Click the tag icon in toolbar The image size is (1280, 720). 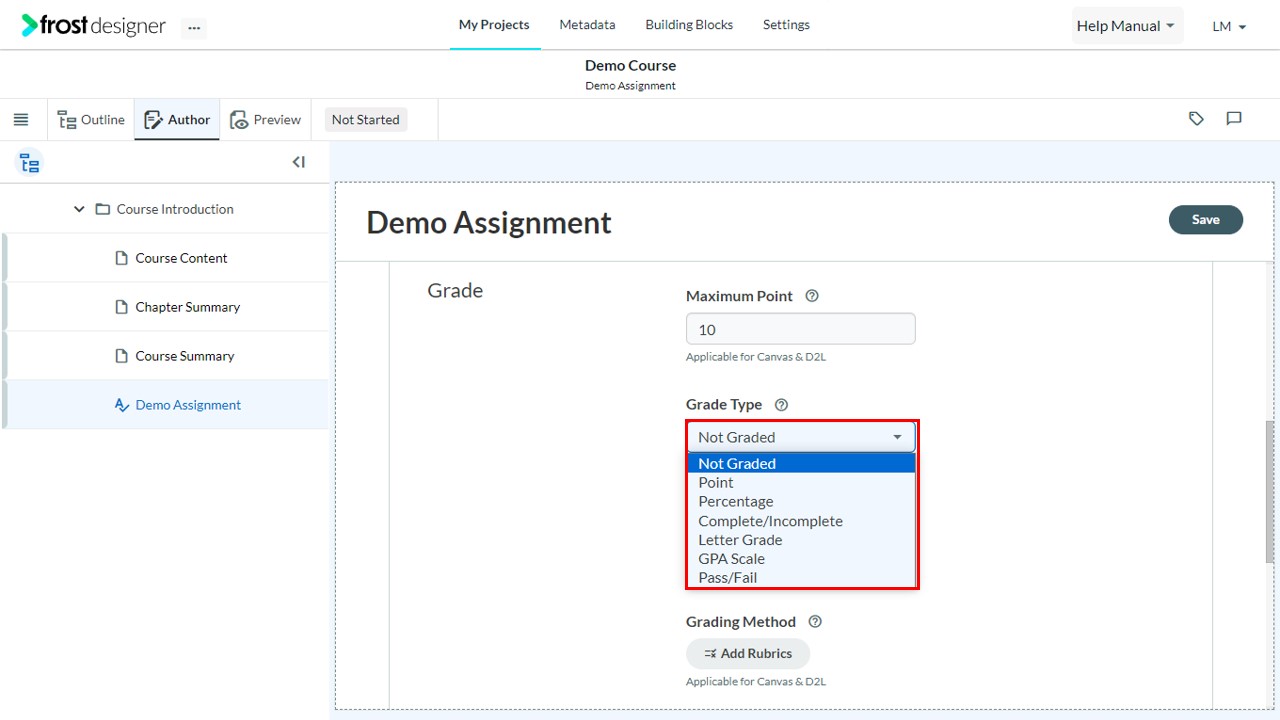point(1196,119)
